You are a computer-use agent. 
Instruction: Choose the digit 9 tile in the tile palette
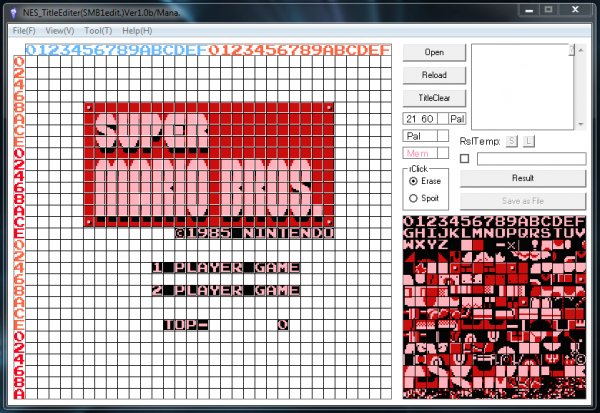tap(512, 221)
